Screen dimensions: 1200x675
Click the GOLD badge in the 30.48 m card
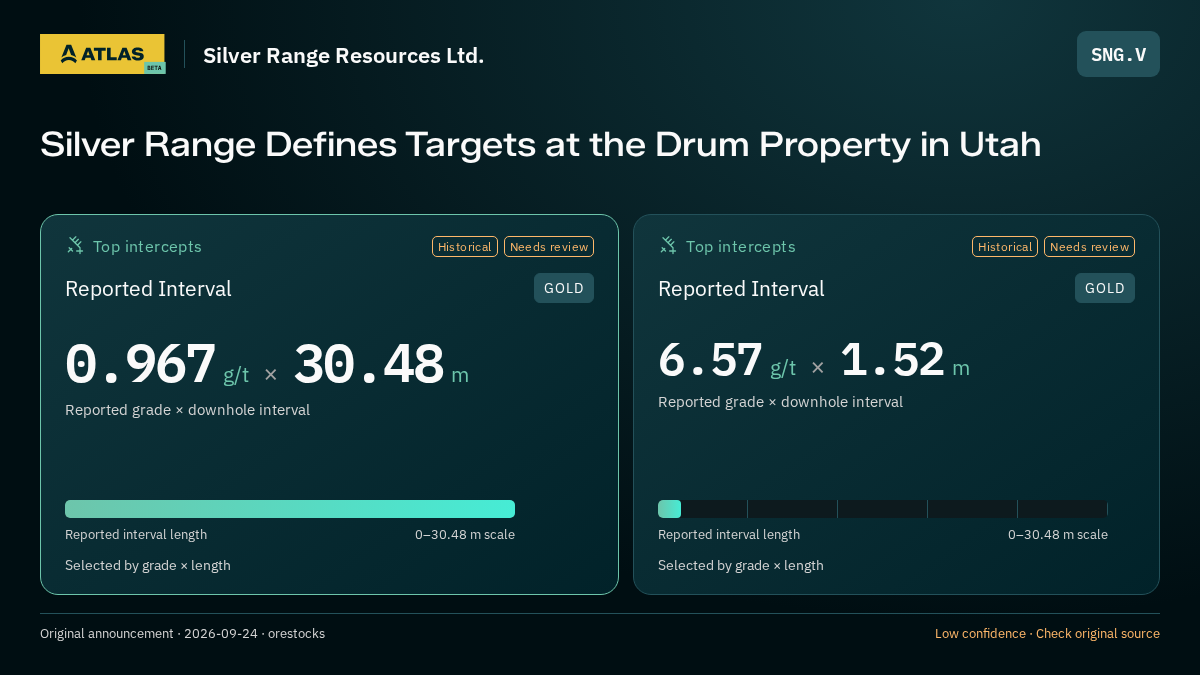click(x=564, y=288)
